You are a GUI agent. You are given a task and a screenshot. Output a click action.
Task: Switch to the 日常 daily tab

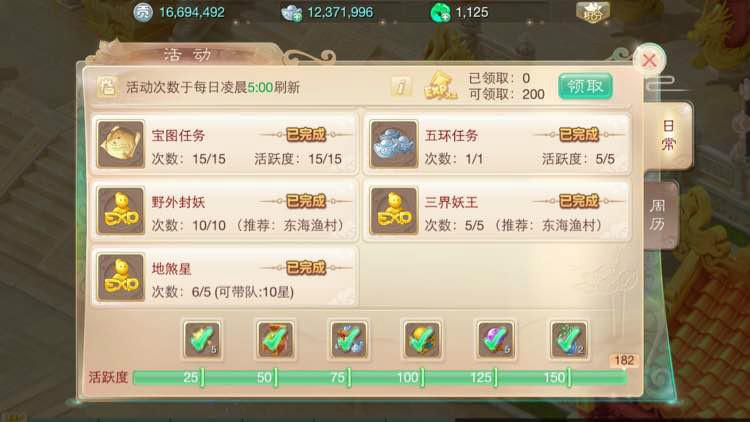[668, 136]
